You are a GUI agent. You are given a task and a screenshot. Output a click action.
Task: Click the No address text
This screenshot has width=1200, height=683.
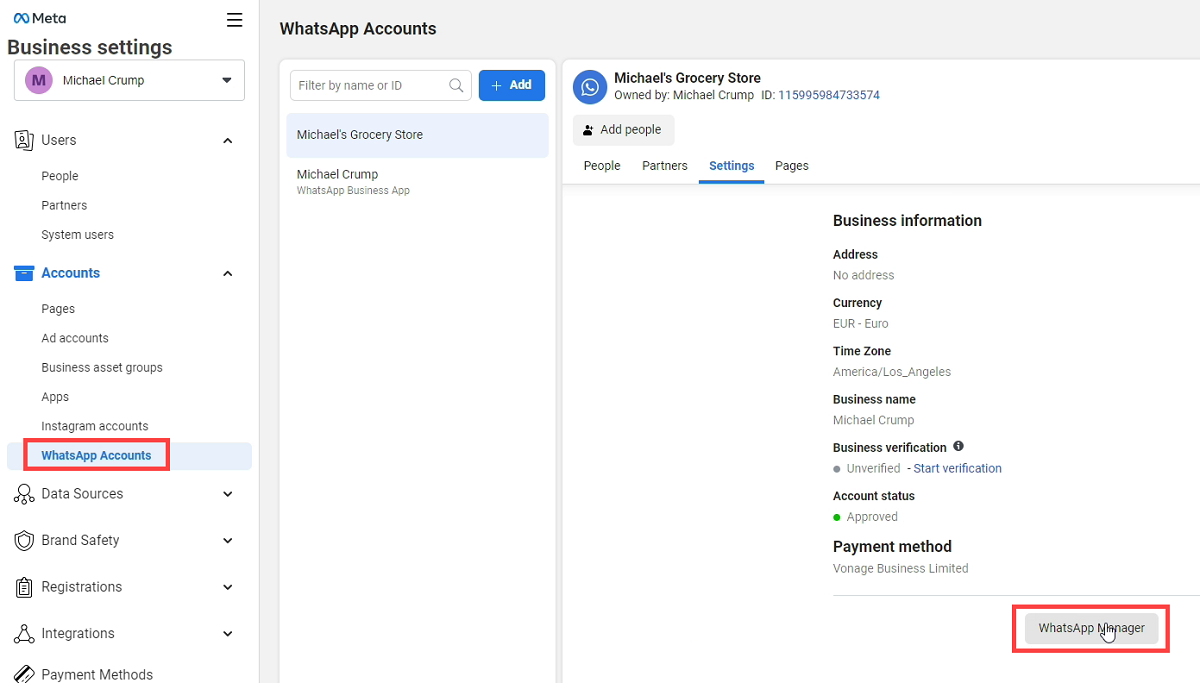864,276
